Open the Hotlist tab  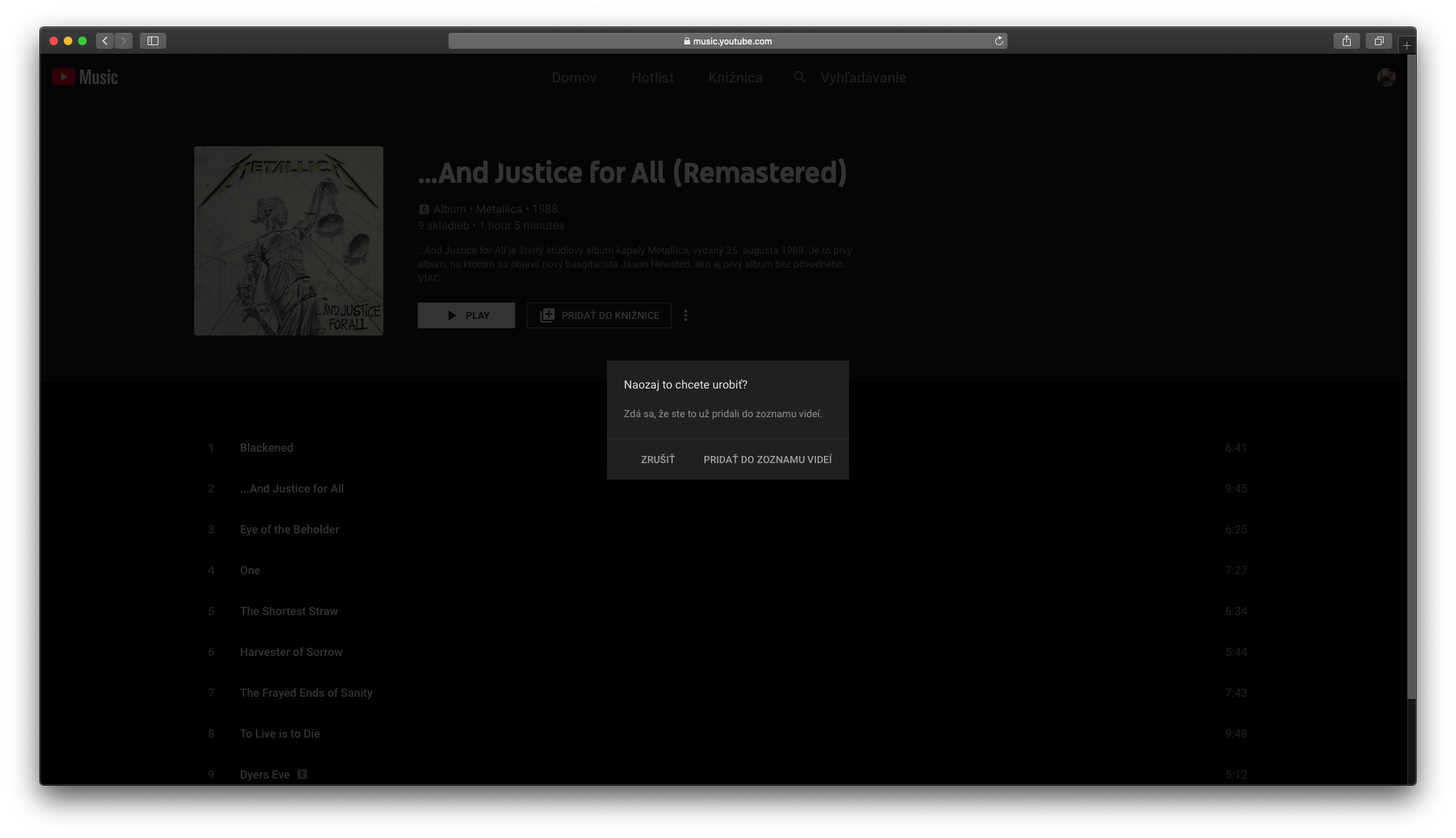point(652,77)
